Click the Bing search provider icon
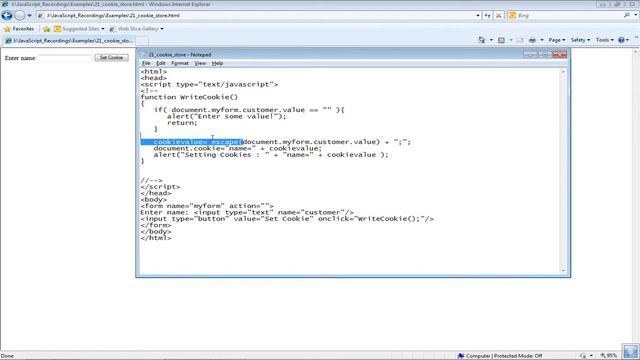The height and width of the screenshot is (360, 640). tap(512, 16)
